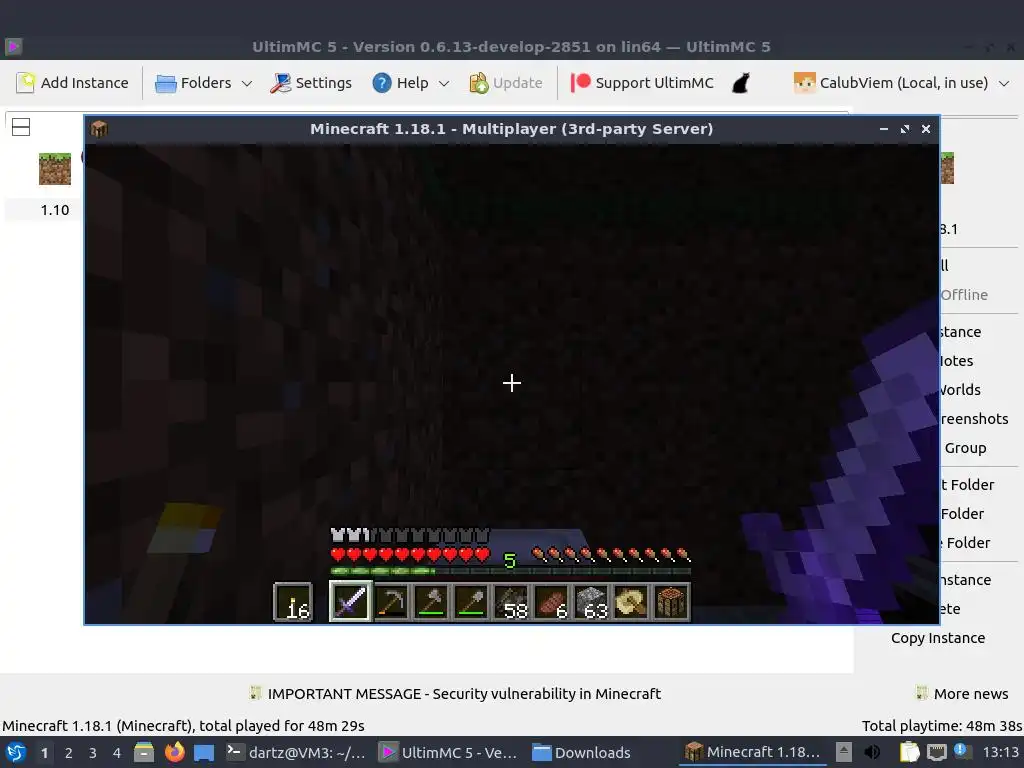Select the axe hotbar slot

(431, 601)
